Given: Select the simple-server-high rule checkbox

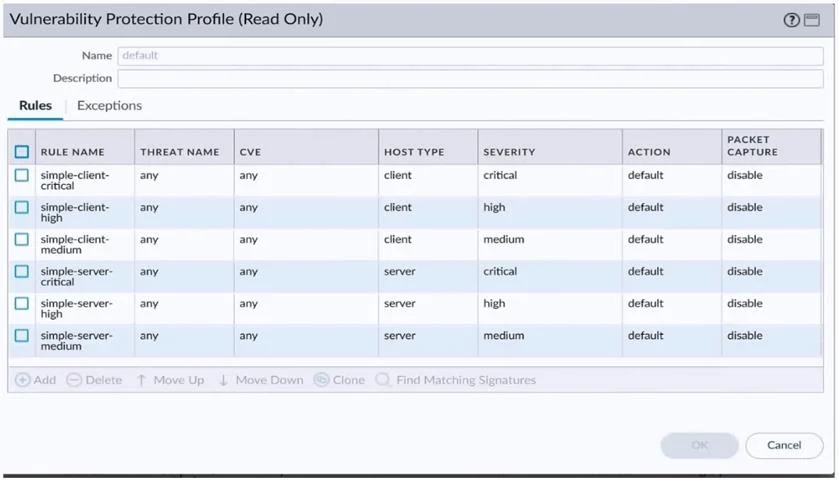Looking at the screenshot, I should tap(22, 303).
